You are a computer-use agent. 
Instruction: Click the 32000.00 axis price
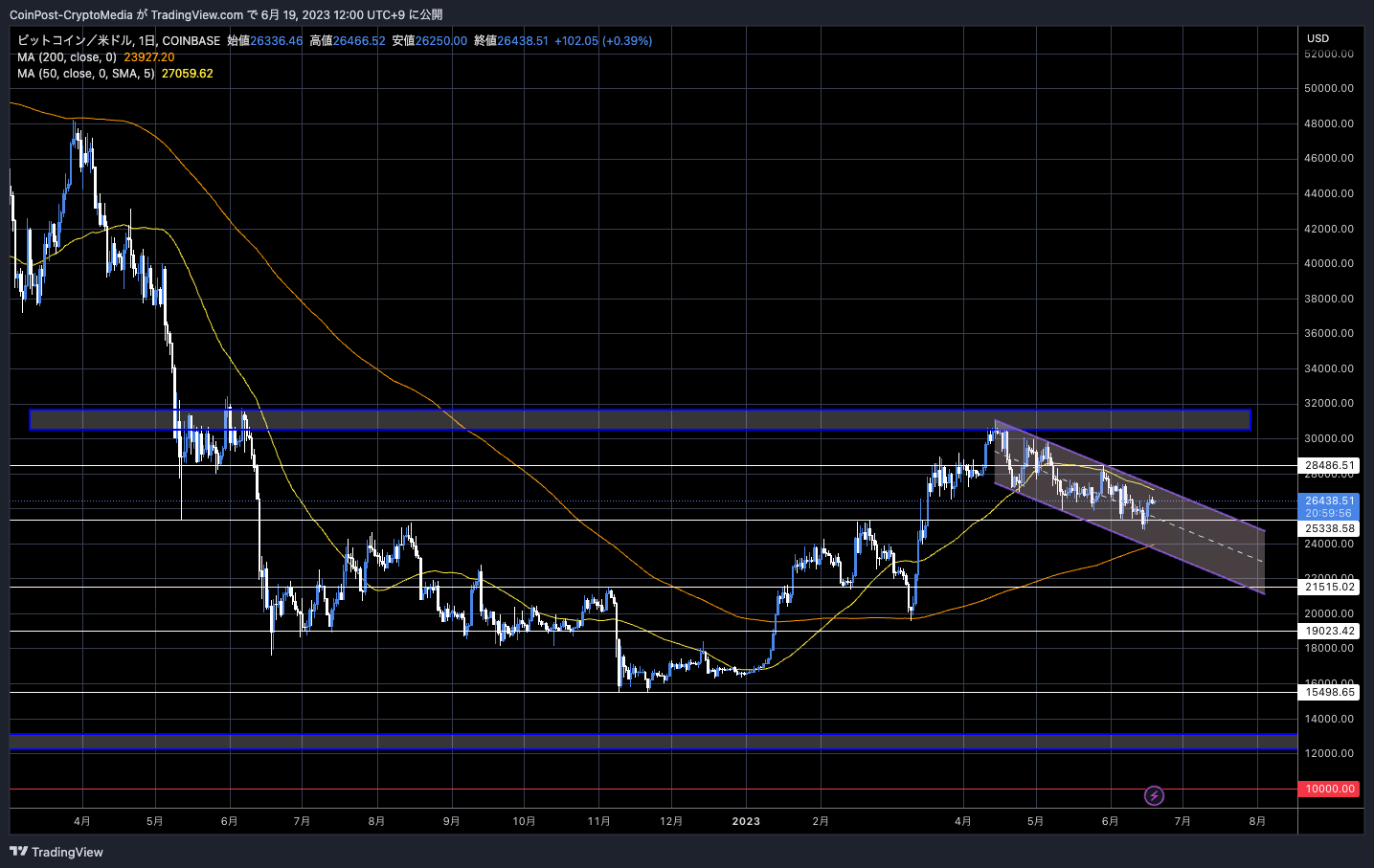point(1329,403)
